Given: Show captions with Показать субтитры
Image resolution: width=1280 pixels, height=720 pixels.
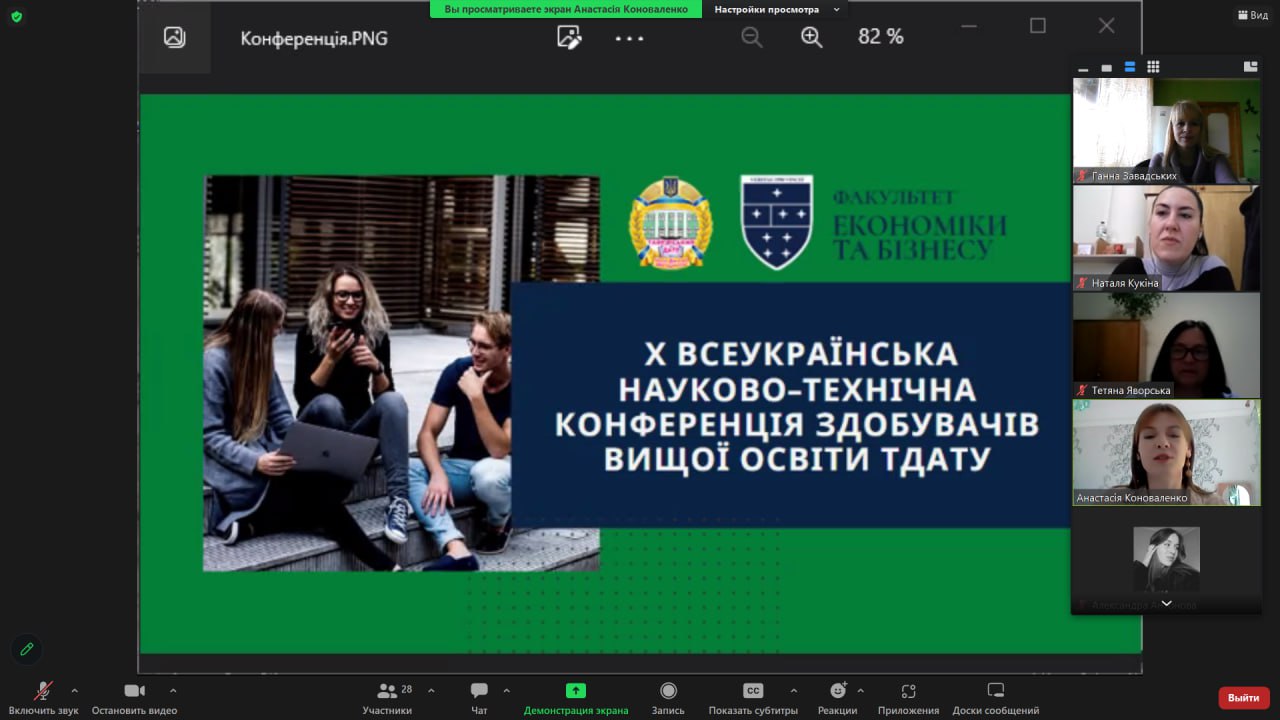Looking at the screenshot, I should click(x=753, y=697).
